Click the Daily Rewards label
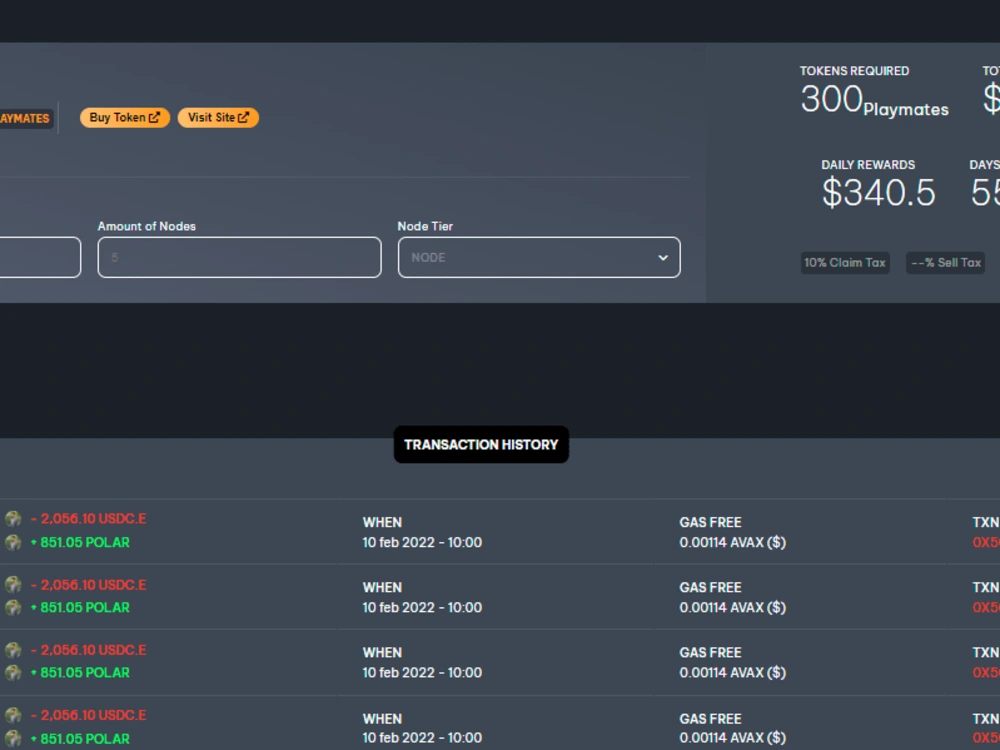Viewport: 1000px width, 750px height. (x=868, y=165)
